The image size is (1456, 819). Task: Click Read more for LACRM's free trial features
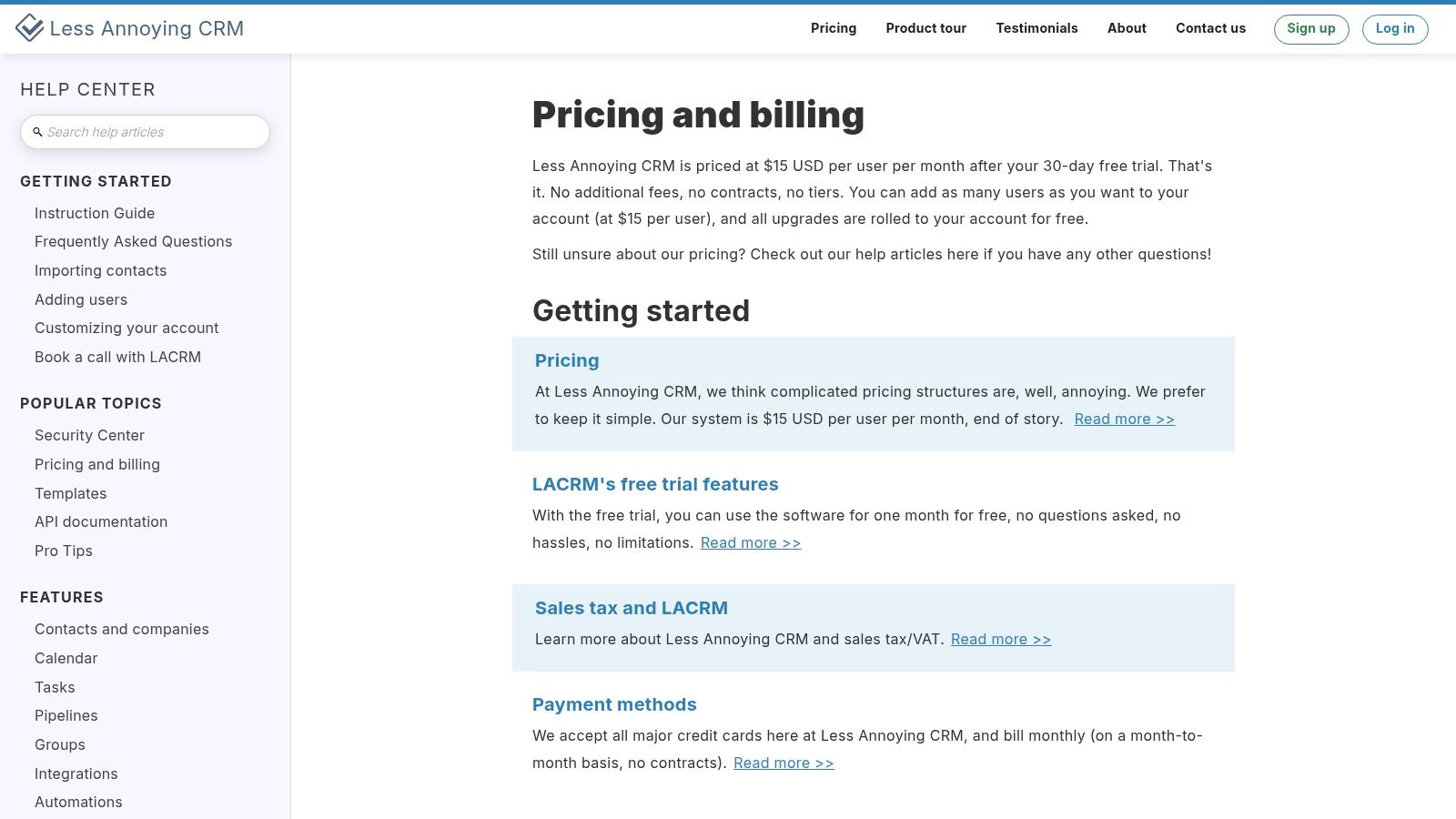click(x=750, y=542)
